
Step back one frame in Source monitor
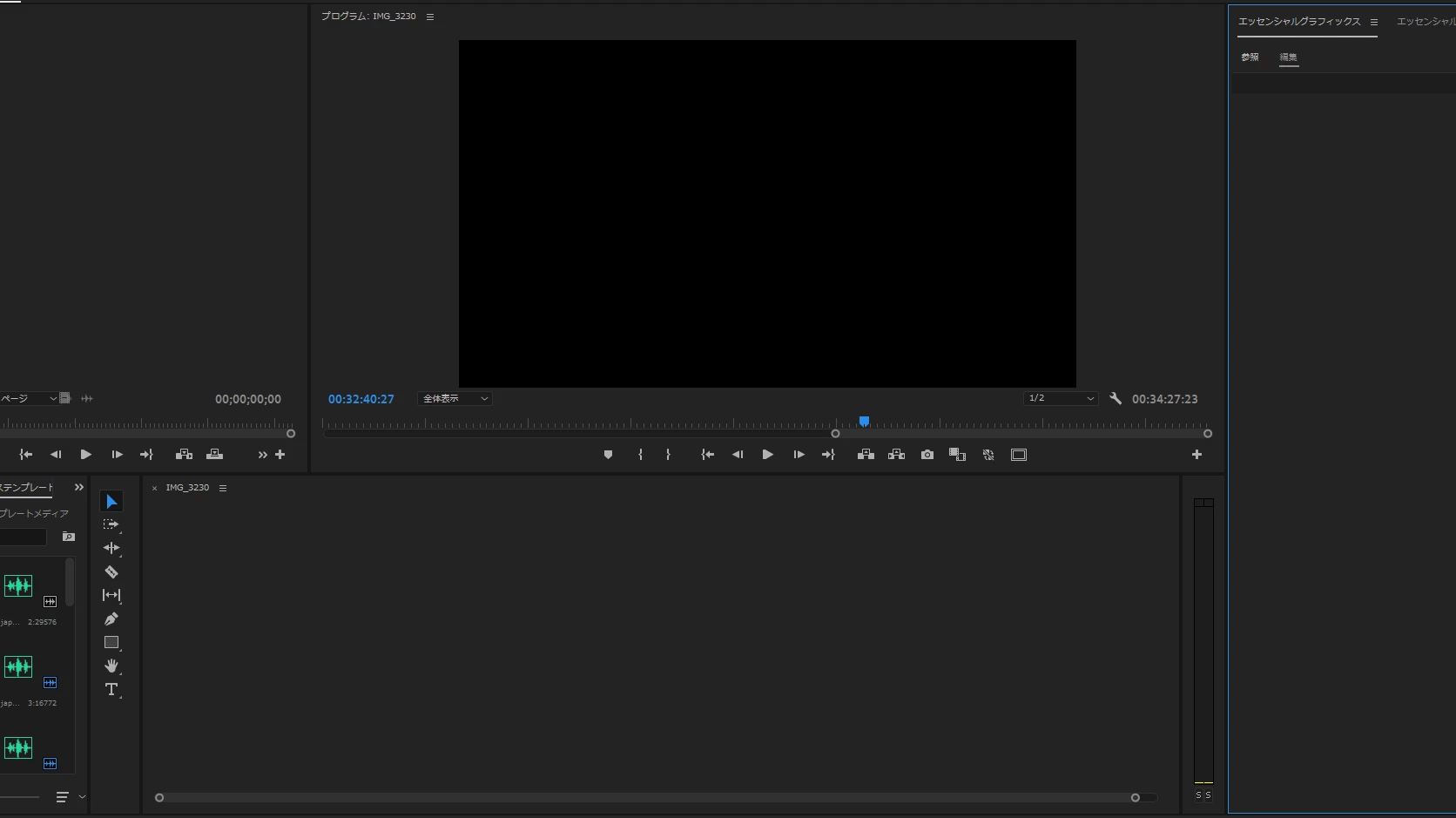(56, 455)
